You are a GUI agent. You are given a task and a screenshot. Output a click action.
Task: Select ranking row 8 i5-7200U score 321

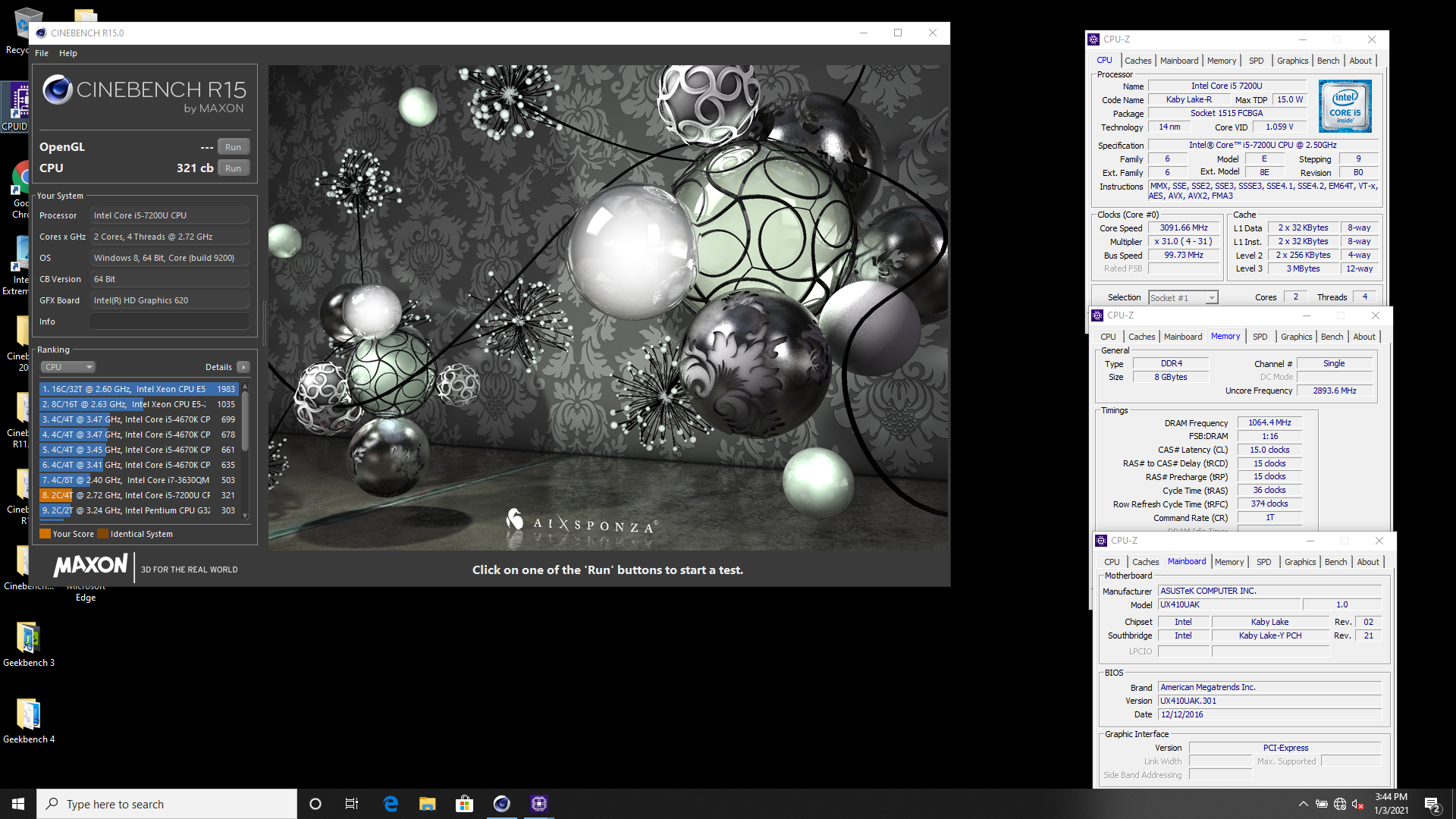click(139, 495)
